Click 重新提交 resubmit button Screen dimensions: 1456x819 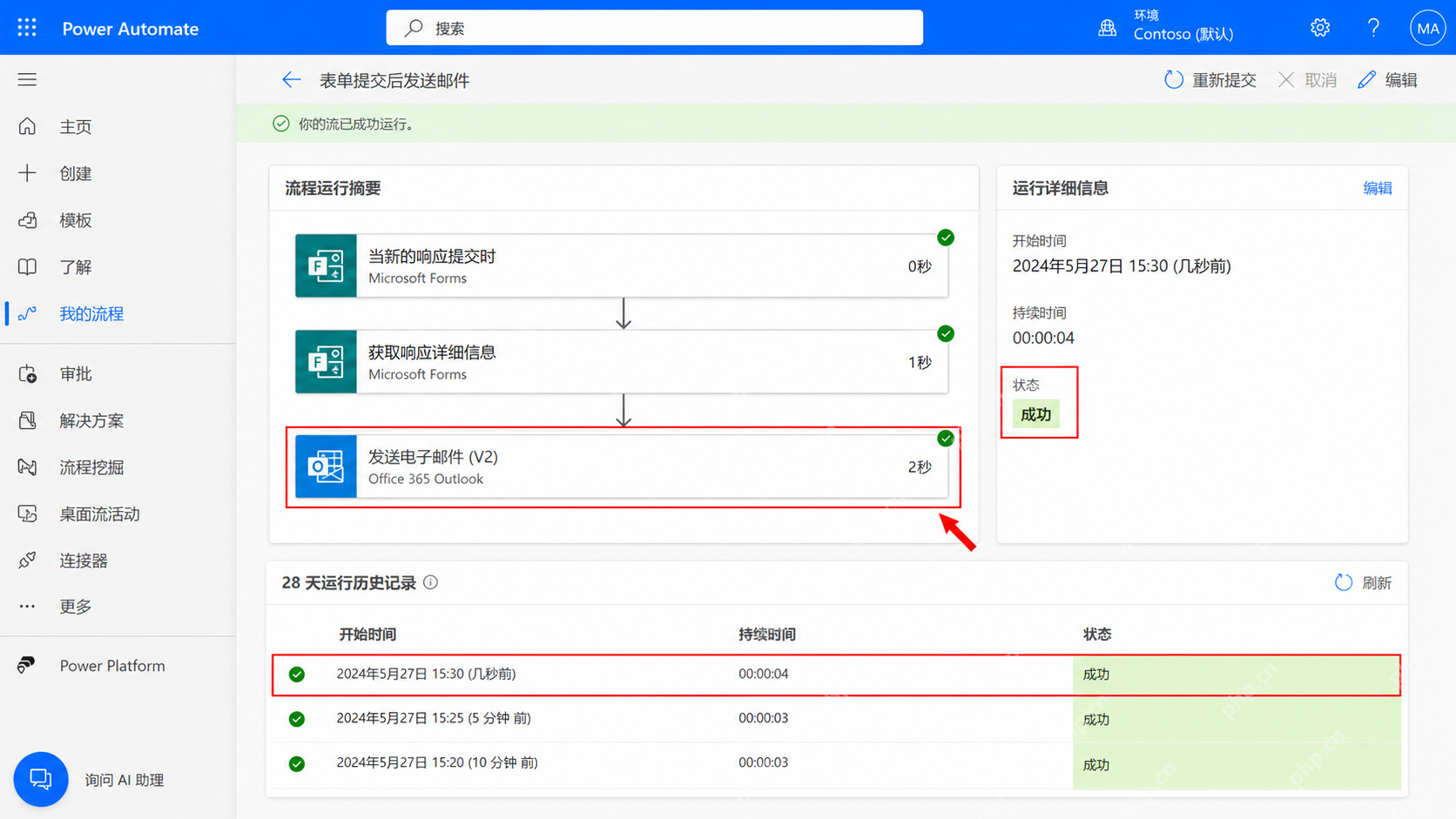(x=1210, y=80)
